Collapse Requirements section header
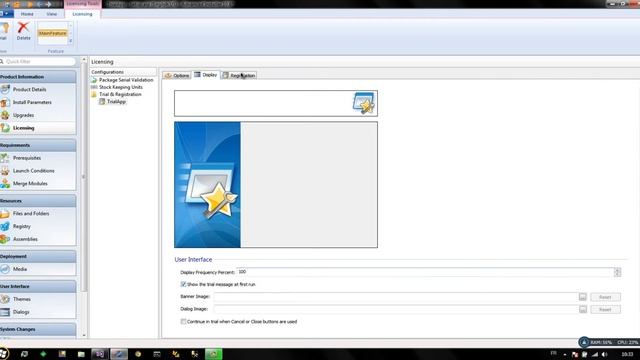The width and height of the screenshot is (640, 360). (38, 145)
